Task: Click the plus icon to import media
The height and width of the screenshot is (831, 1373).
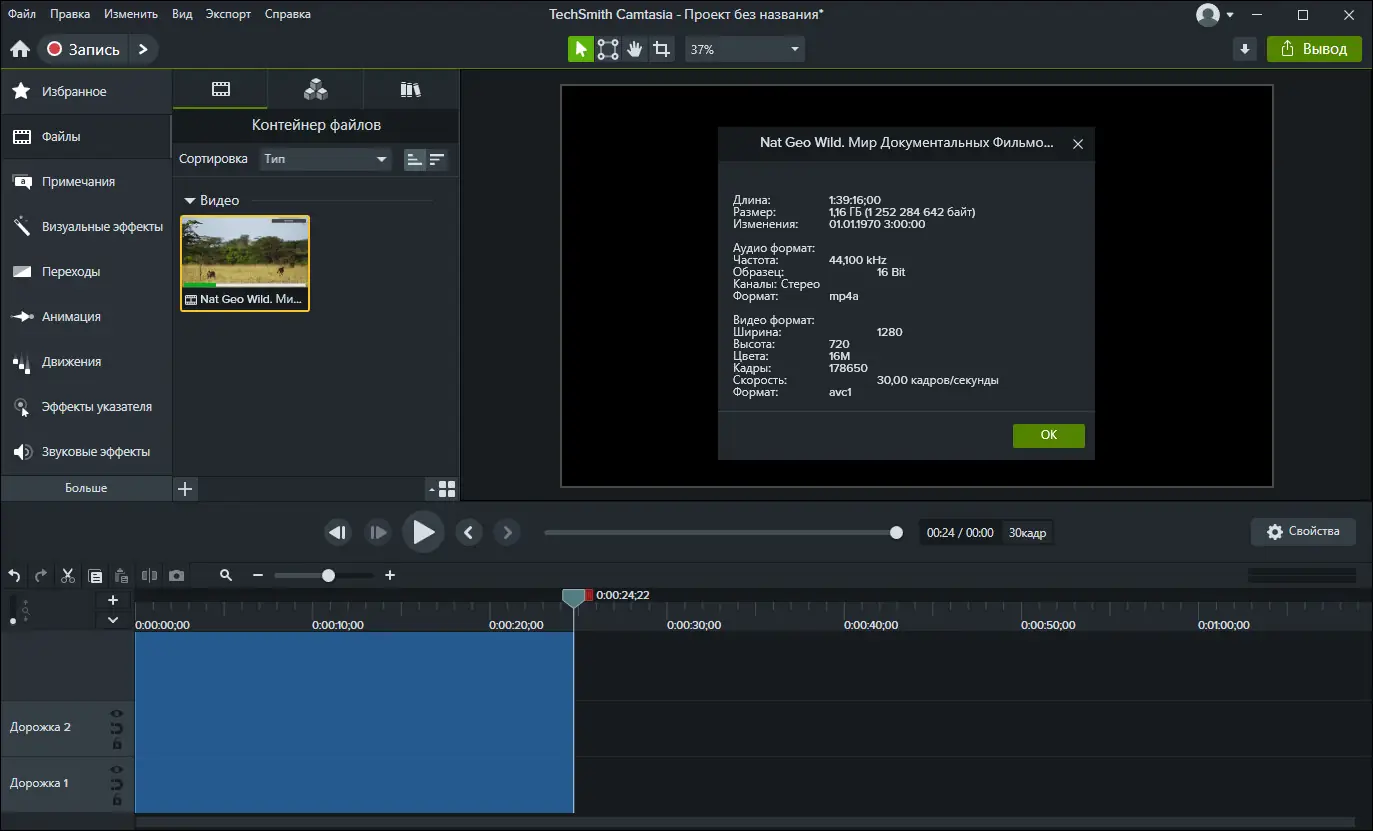Action: pos(184,489)
